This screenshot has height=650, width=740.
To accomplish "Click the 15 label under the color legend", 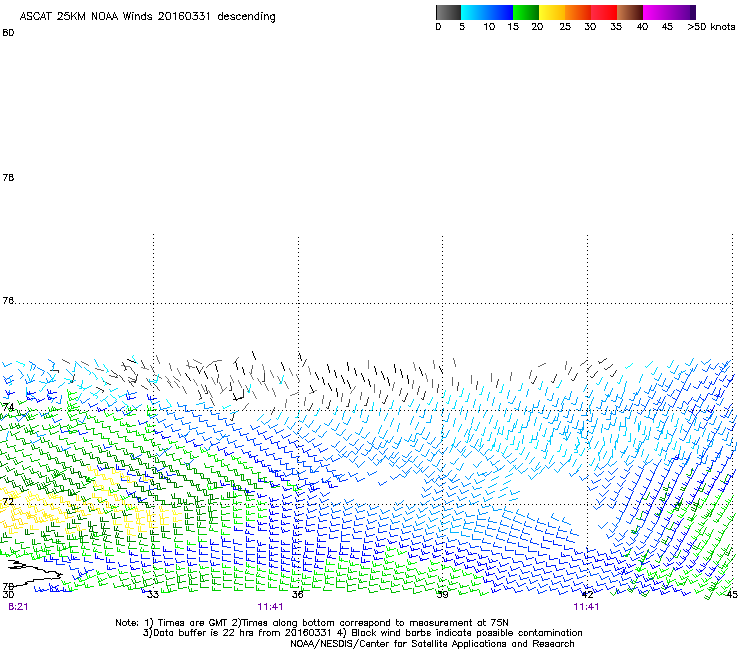I will coord(513,27).
